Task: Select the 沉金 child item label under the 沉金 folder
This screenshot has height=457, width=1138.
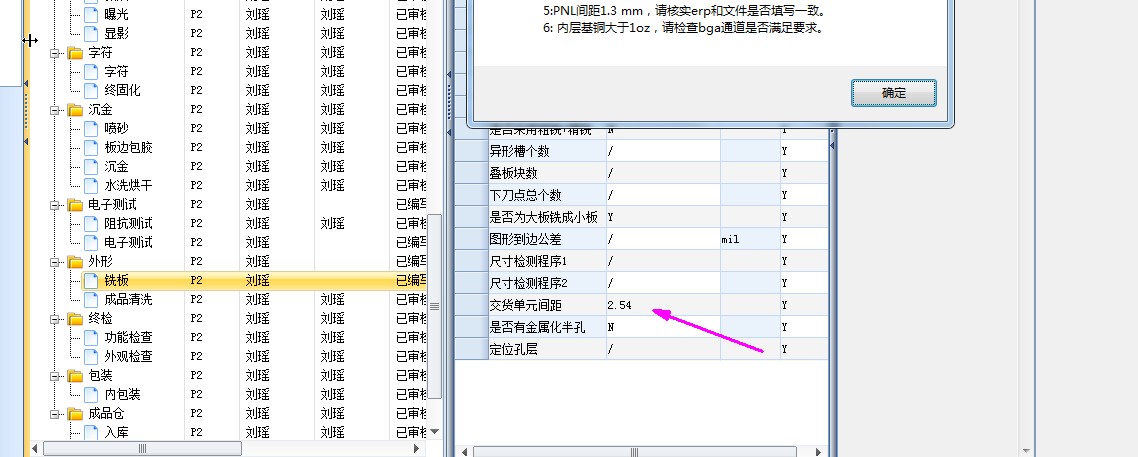Action: [116, 166]
